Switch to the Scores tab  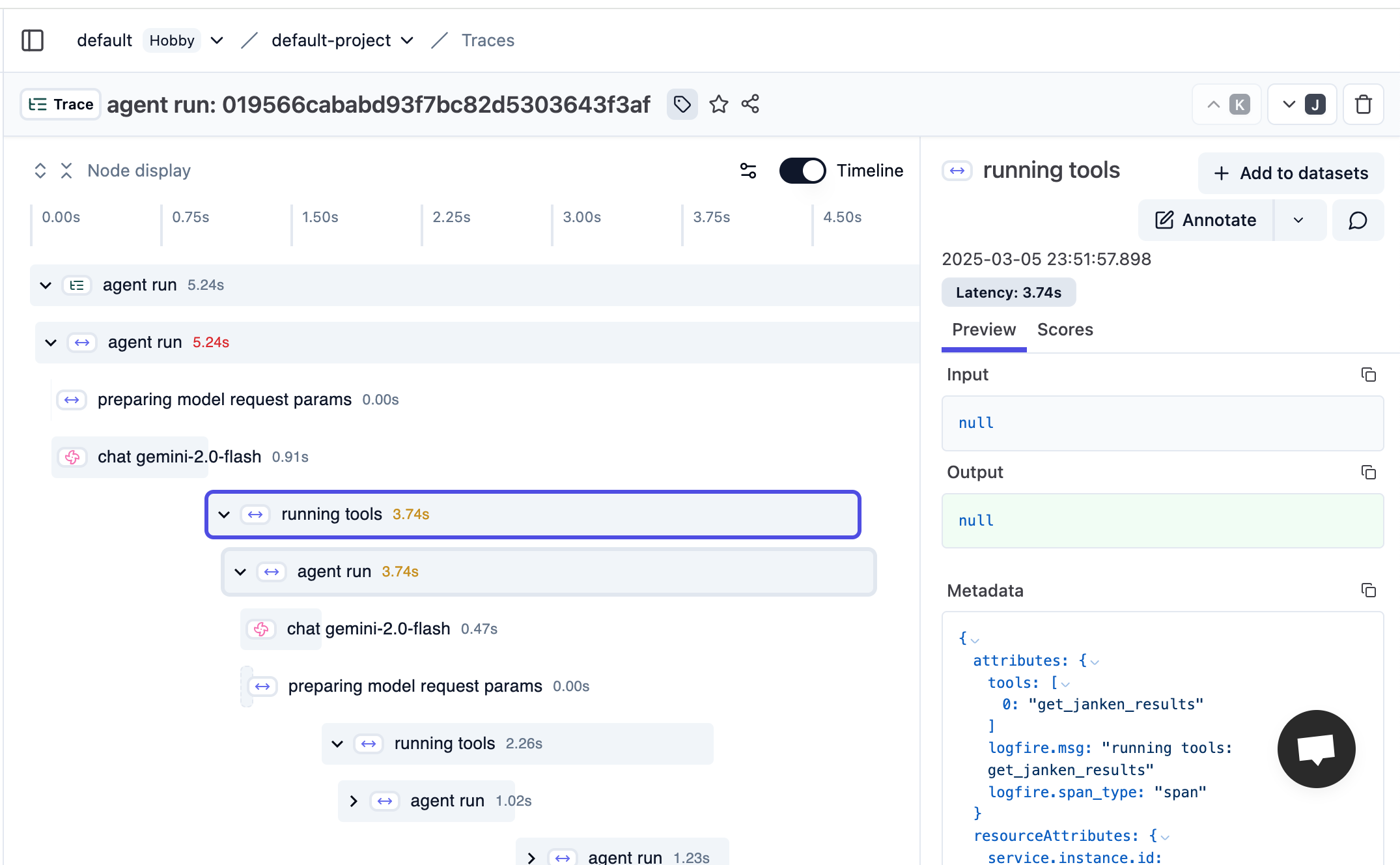tap(1065, 330)
